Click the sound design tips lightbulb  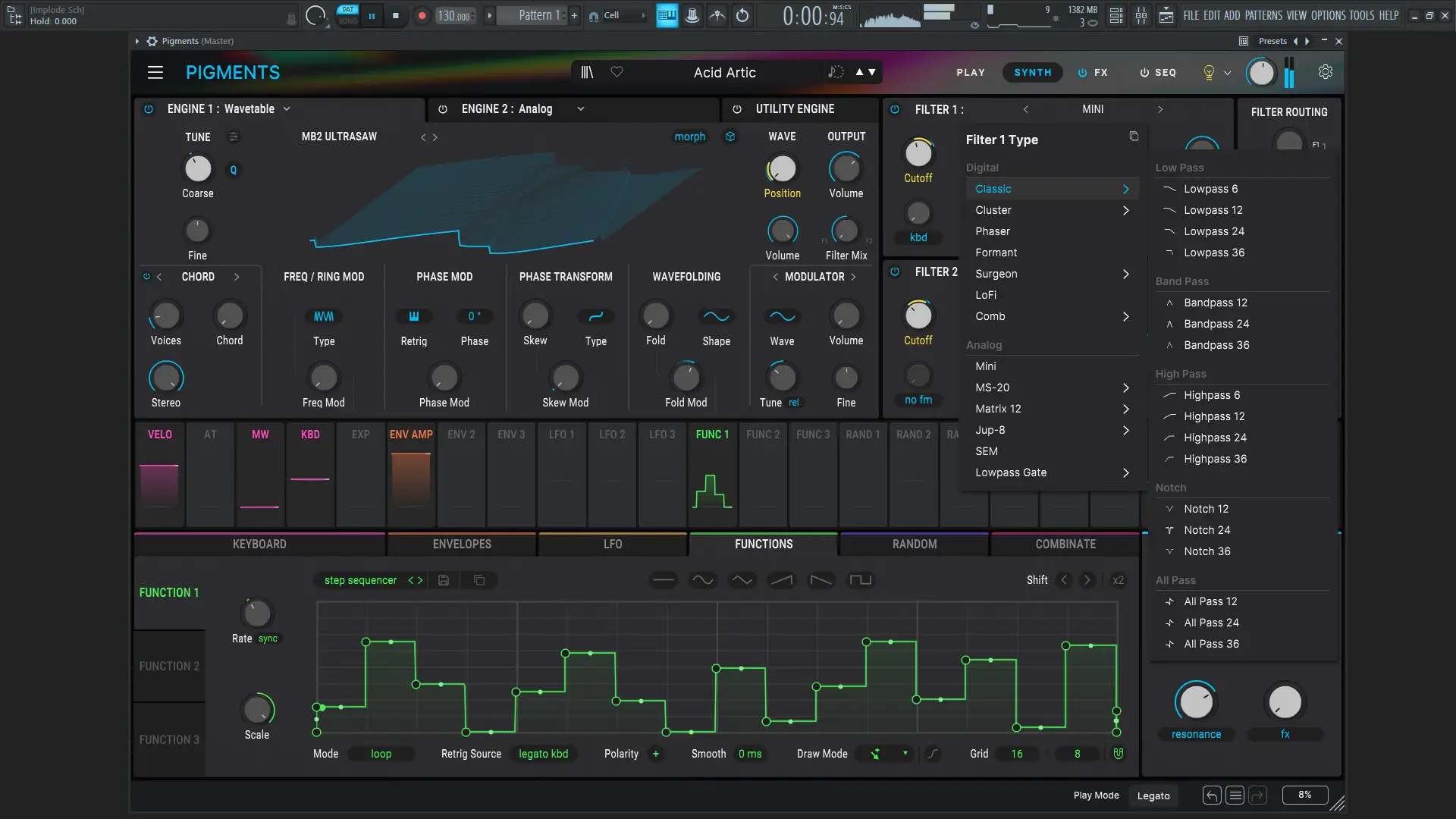pyautogui.click(x=1209, y=73)
